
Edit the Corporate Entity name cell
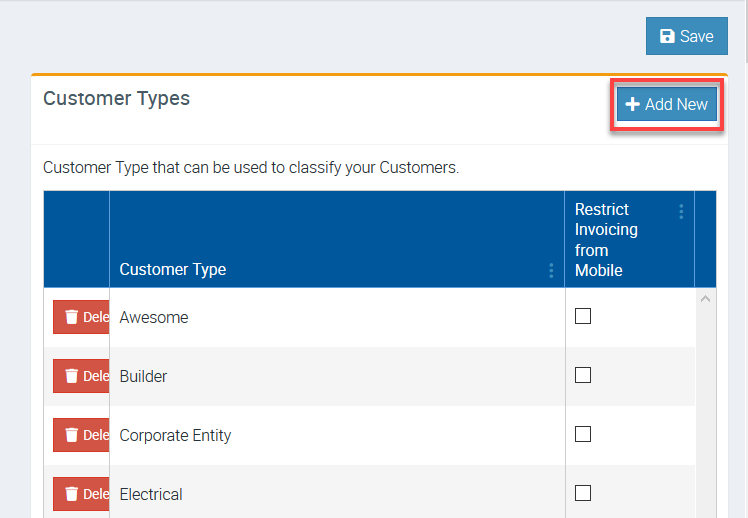tap(175, 435)
